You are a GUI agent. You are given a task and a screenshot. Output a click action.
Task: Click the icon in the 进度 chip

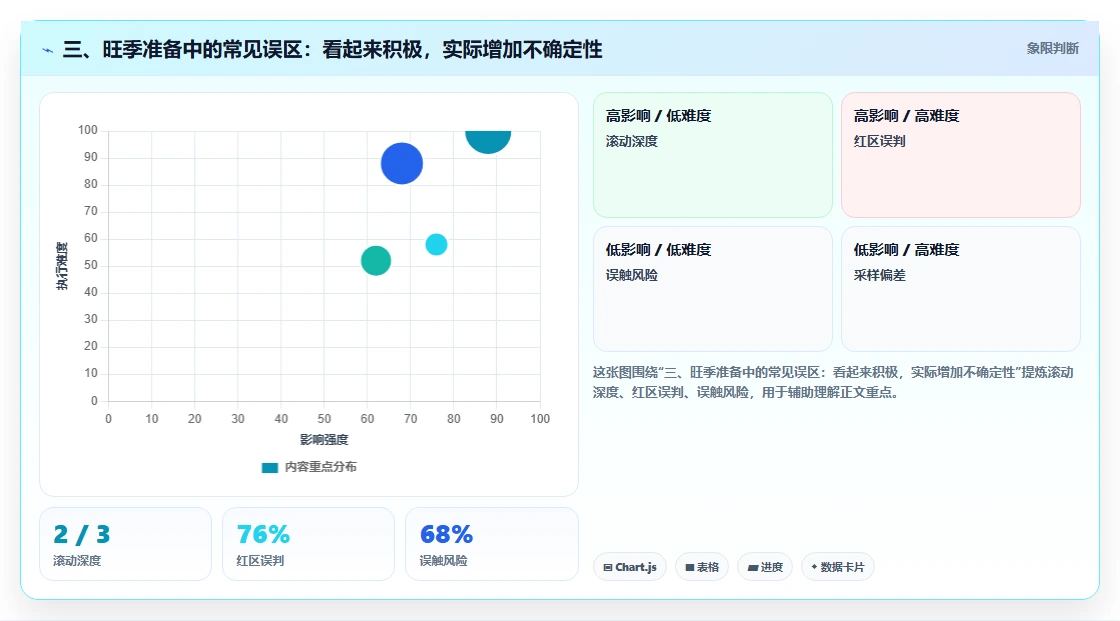pyautogui.click(x=752, y=567)
